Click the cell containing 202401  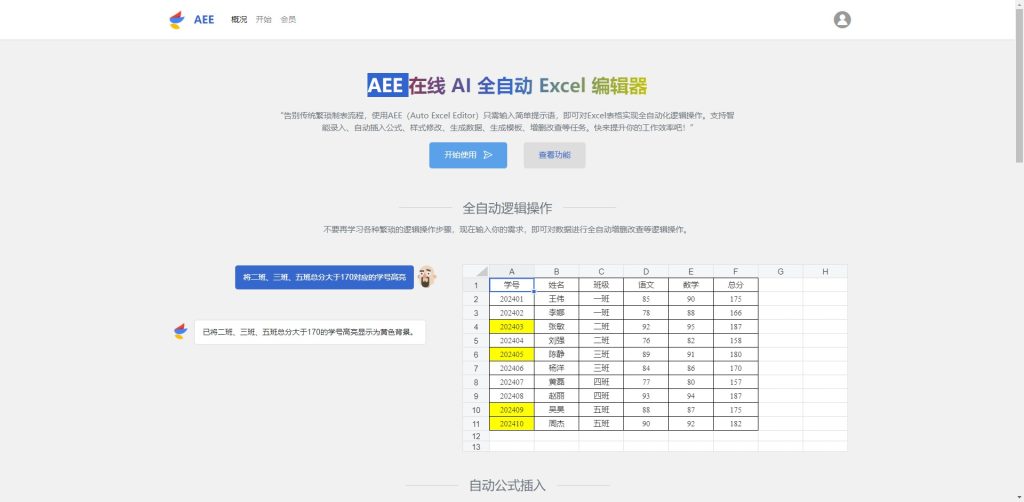[x=511, y=299]
